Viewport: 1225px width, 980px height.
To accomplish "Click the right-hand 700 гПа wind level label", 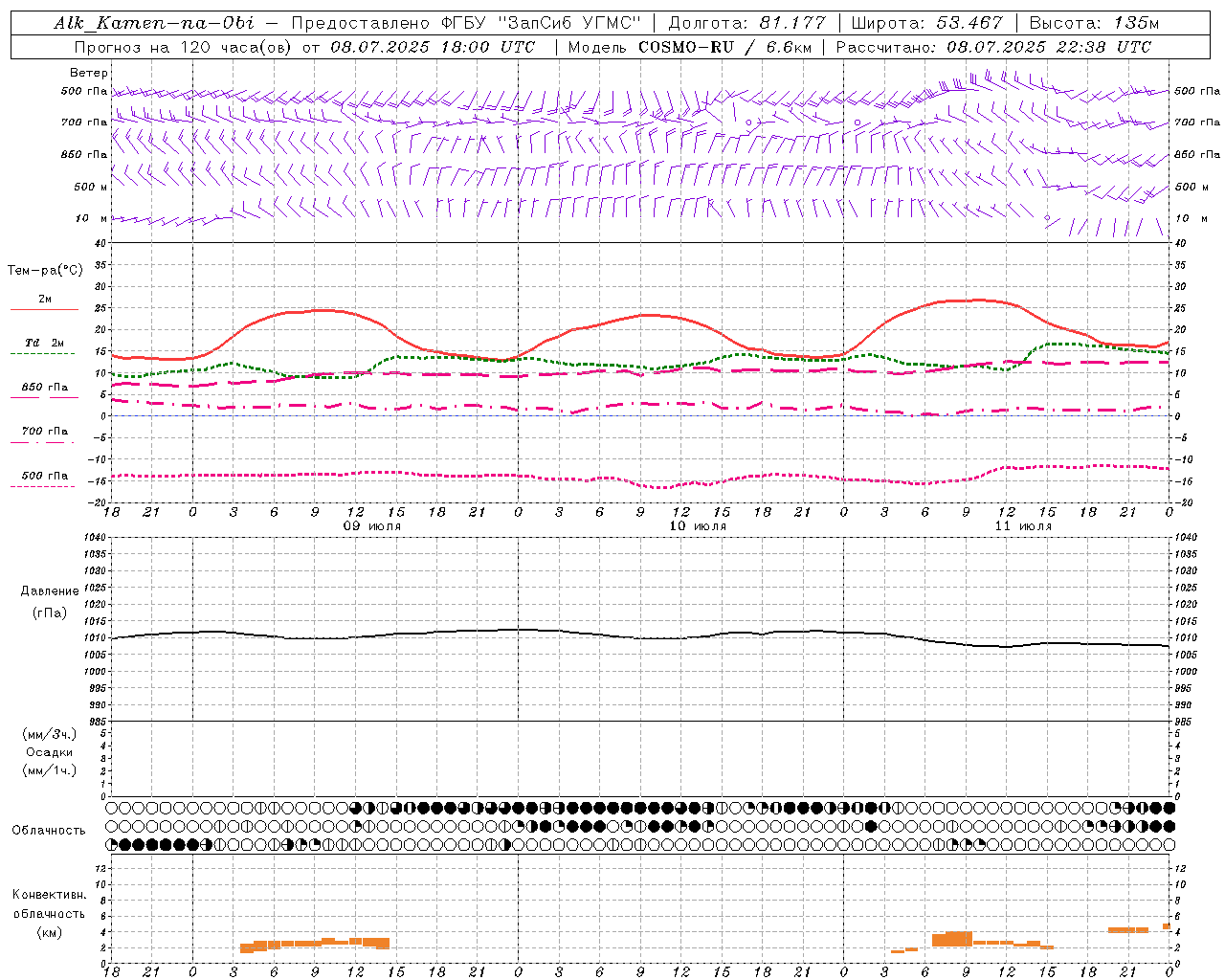I will coord(1197,122).
